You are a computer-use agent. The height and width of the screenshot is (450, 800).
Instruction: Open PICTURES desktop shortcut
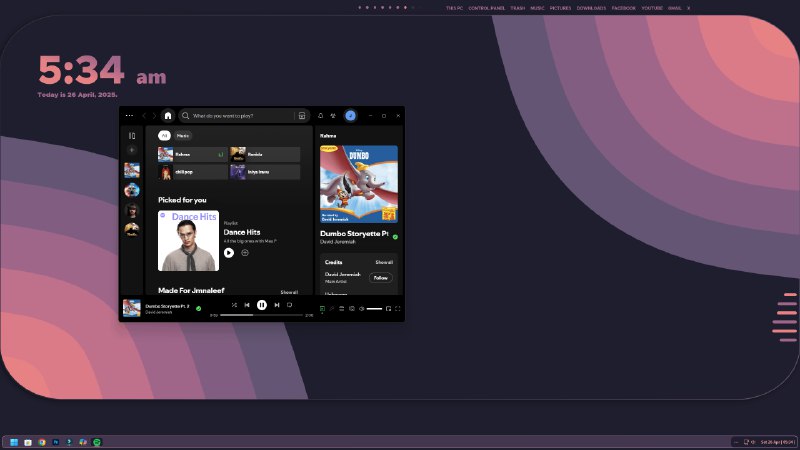(x=560, y=8)
